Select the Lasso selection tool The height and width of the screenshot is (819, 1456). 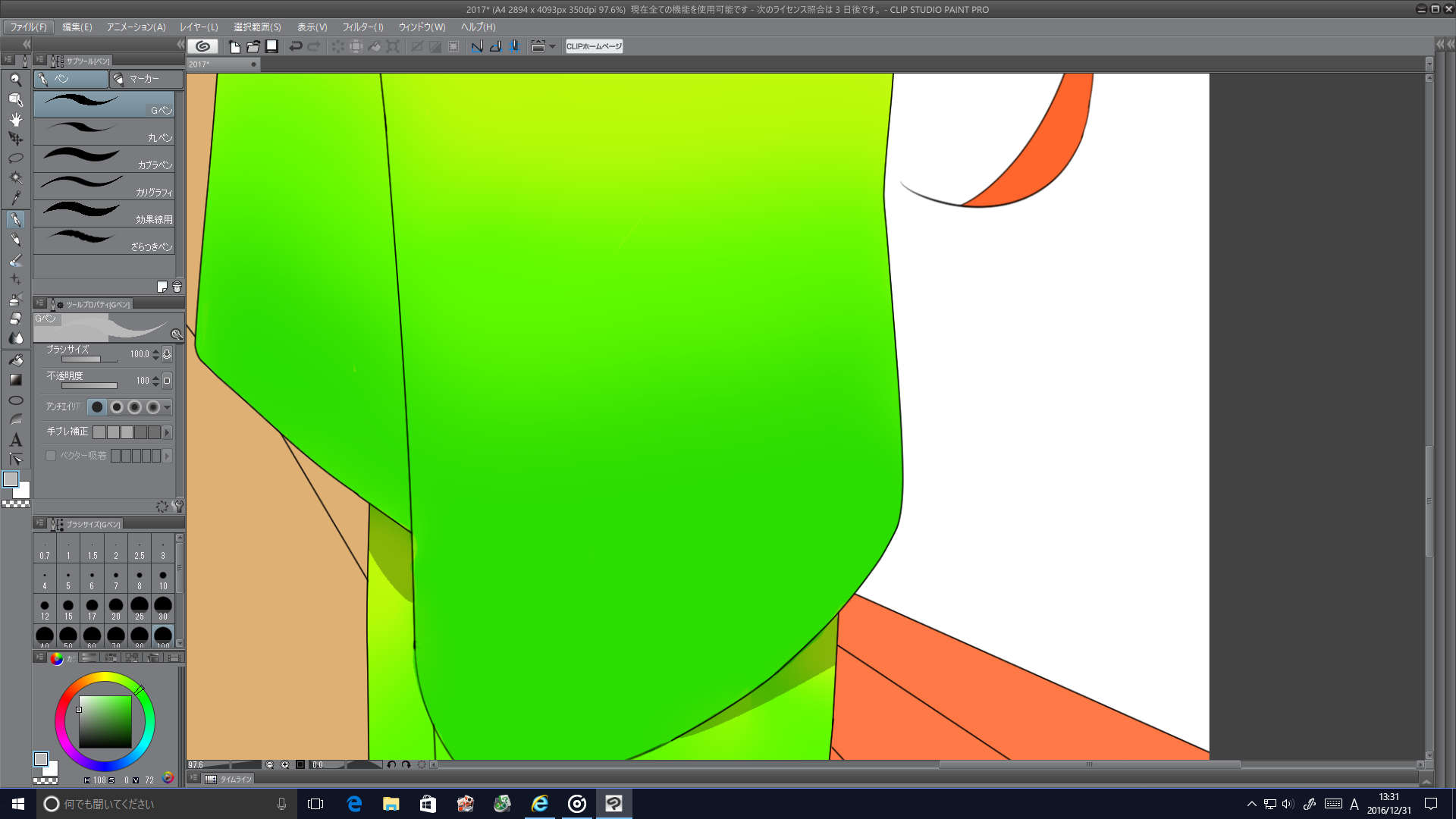click(15, 158)
